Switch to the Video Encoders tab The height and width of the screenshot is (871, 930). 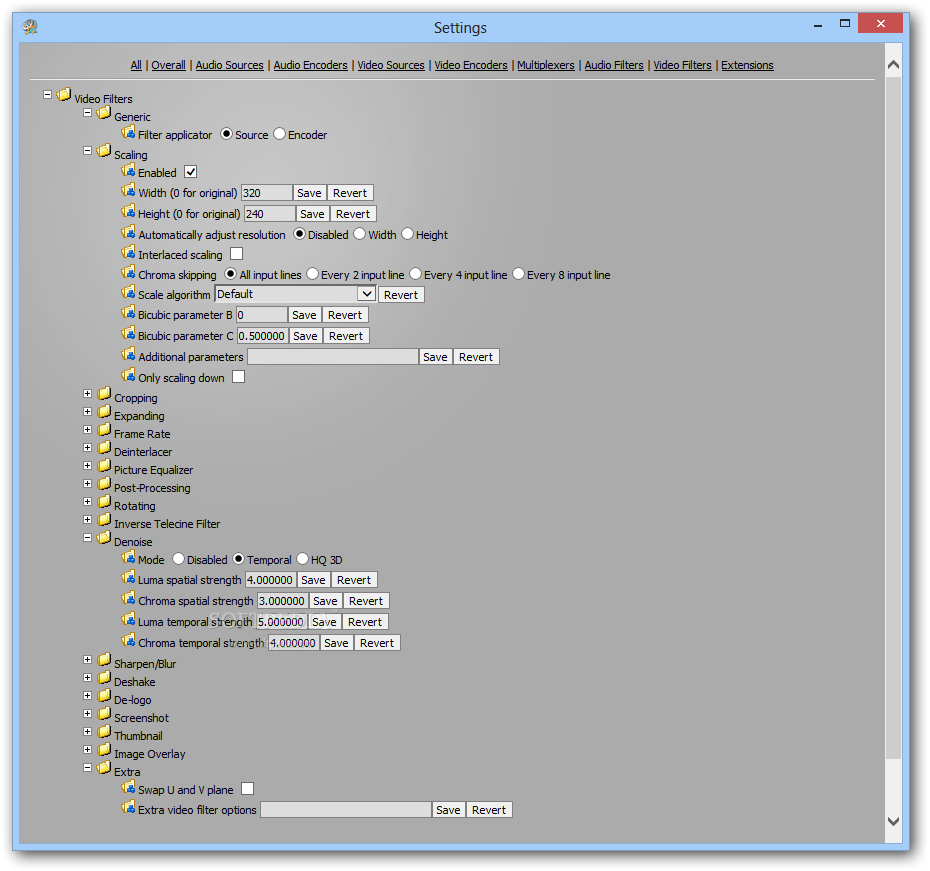pyautogui.click(x=471, y=65)
